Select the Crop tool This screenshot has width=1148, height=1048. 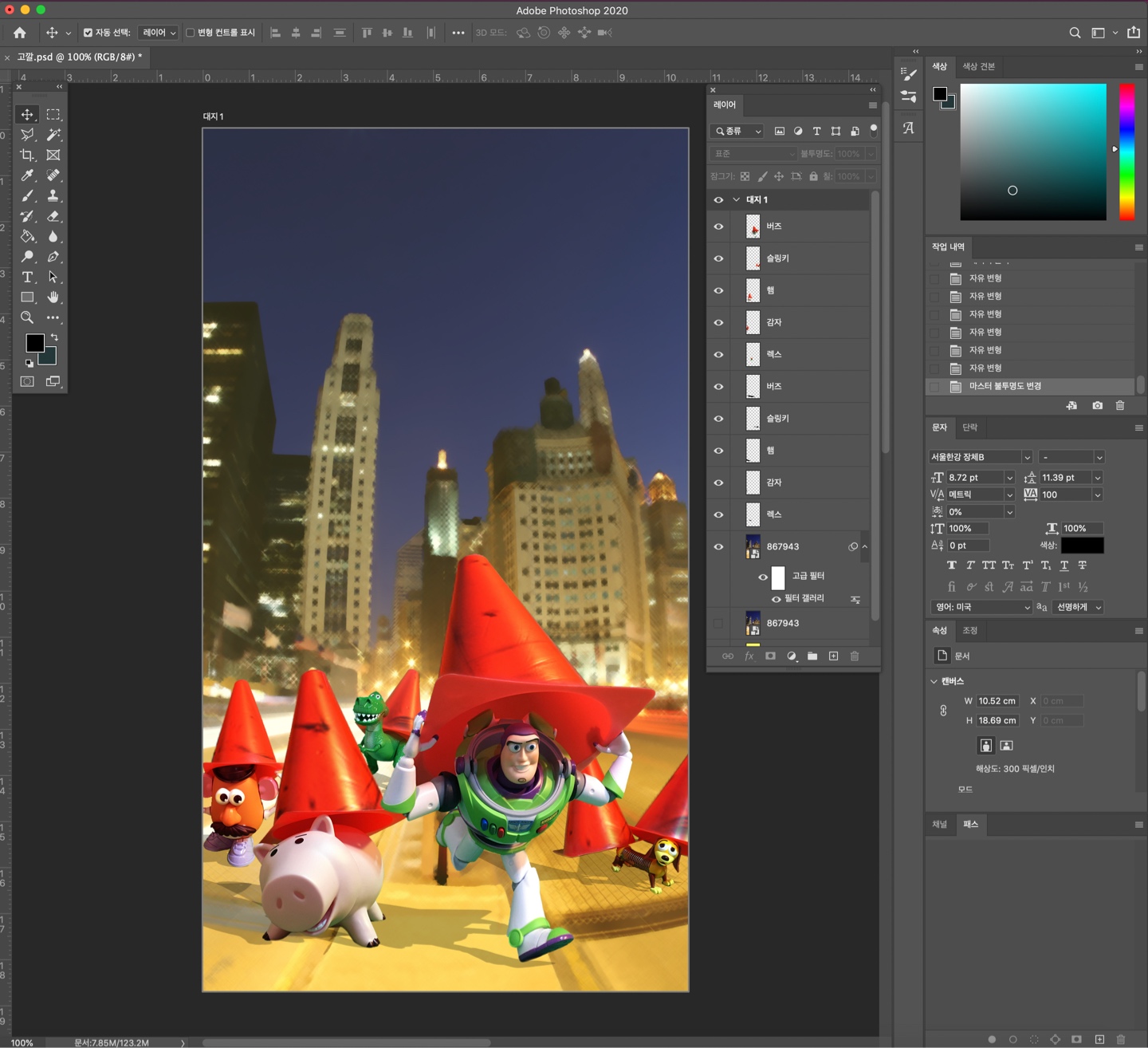27,156
